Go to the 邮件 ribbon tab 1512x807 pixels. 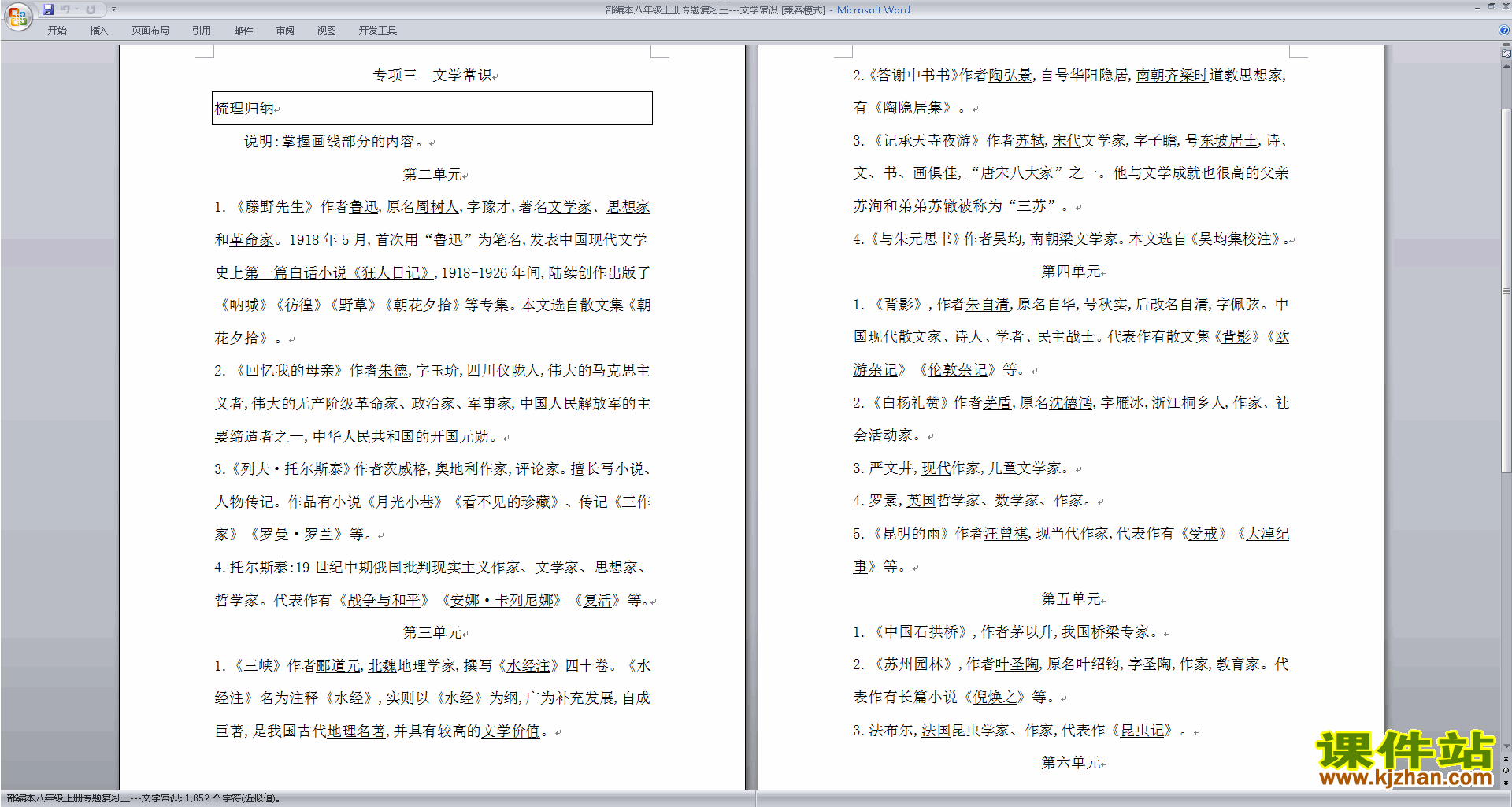click(243, 30)
